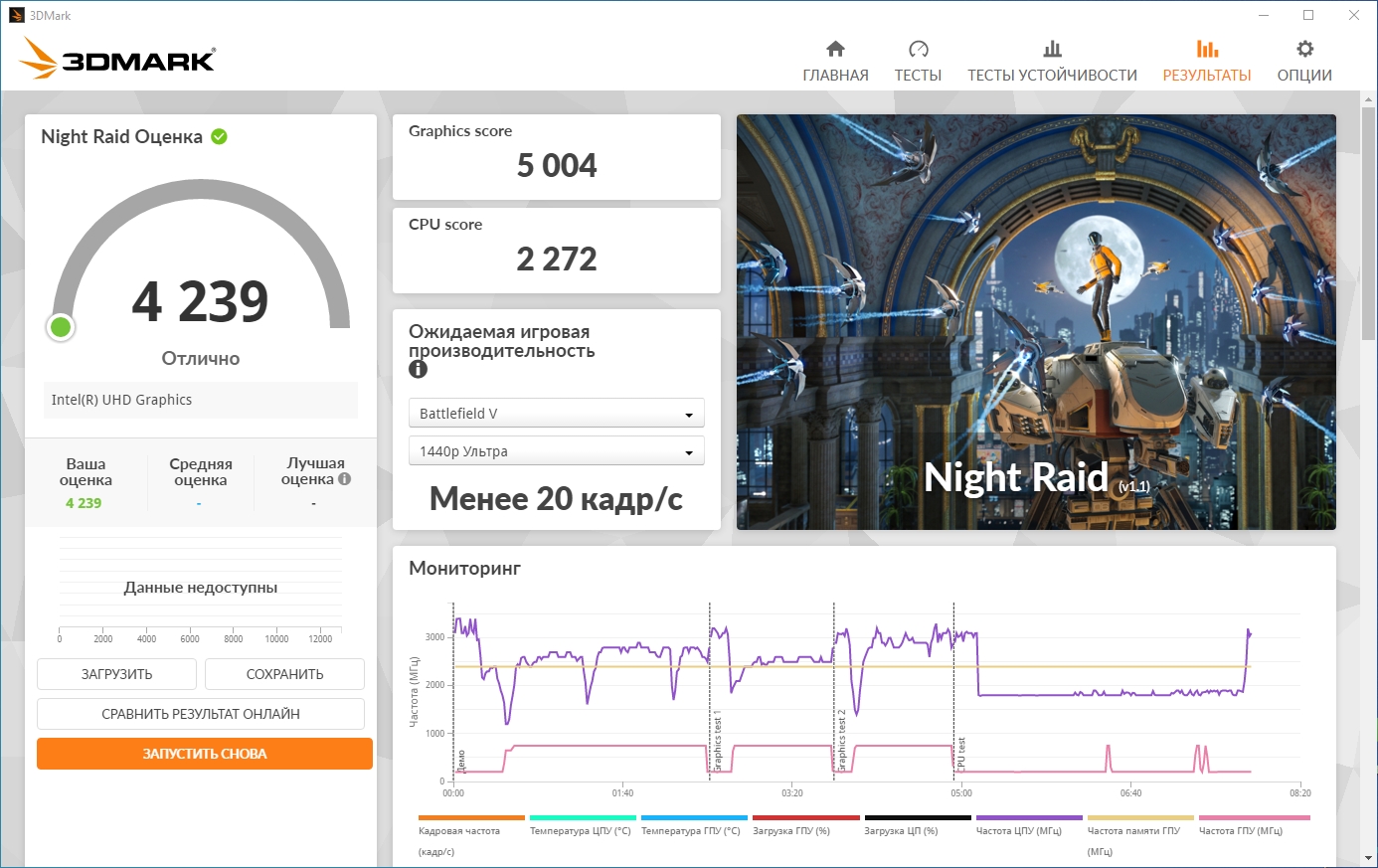Toggle Кадровая частота orange legend swatch
The height and width of the screenshot is (868, 1378).
pyautogui.click(x=471, y=818)
